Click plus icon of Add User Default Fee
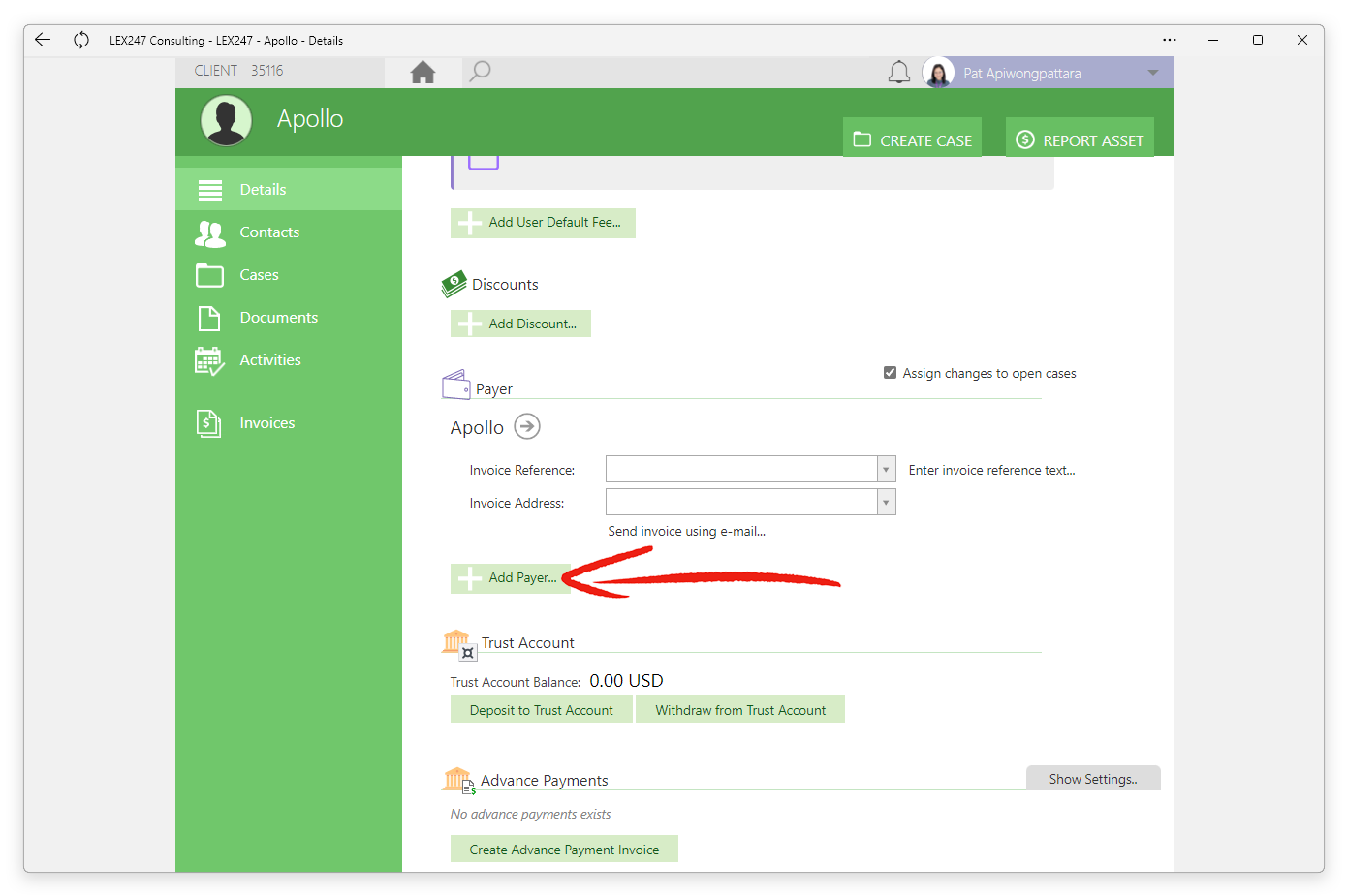This screenshot has height=896, width=1347. pos(470,223)
